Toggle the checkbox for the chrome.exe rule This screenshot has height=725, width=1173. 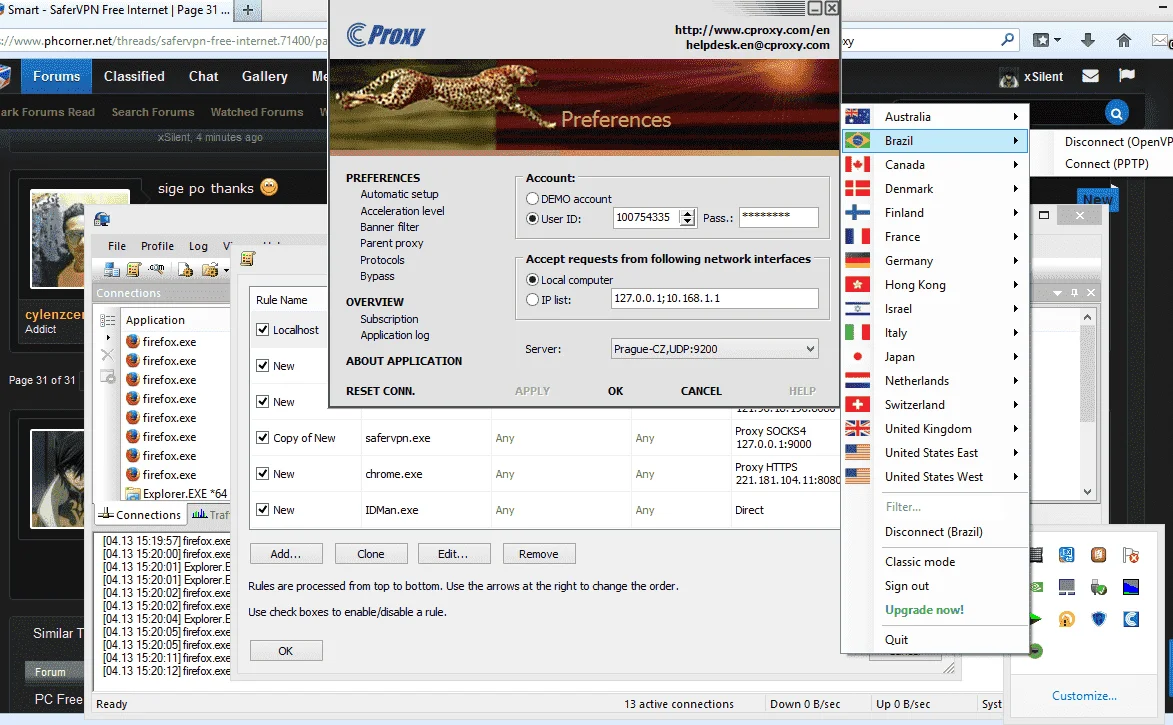[263, 474]
